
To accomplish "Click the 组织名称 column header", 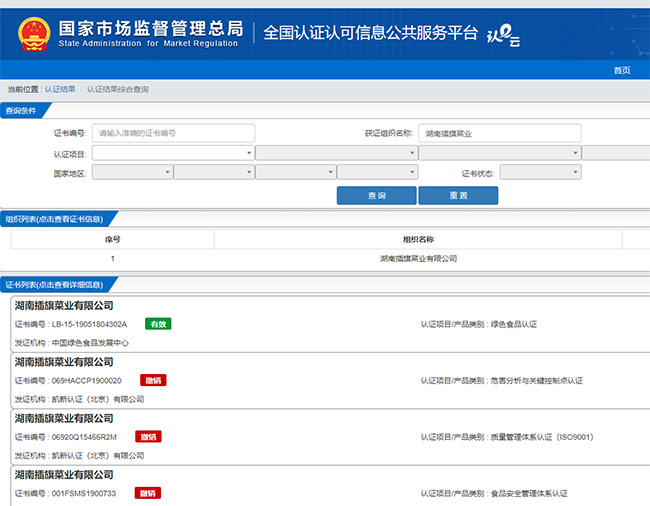I will (x=418, y=239).
